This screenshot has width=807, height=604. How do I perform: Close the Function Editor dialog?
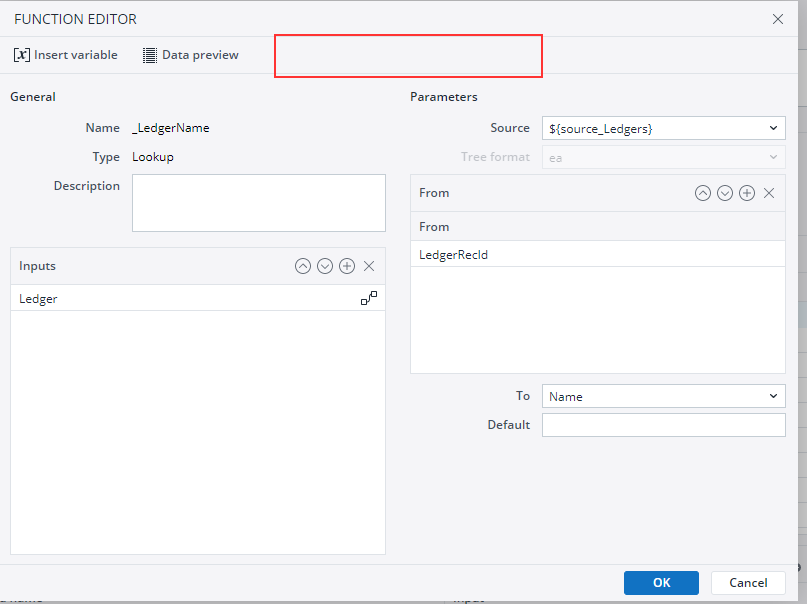coord(778,19)
